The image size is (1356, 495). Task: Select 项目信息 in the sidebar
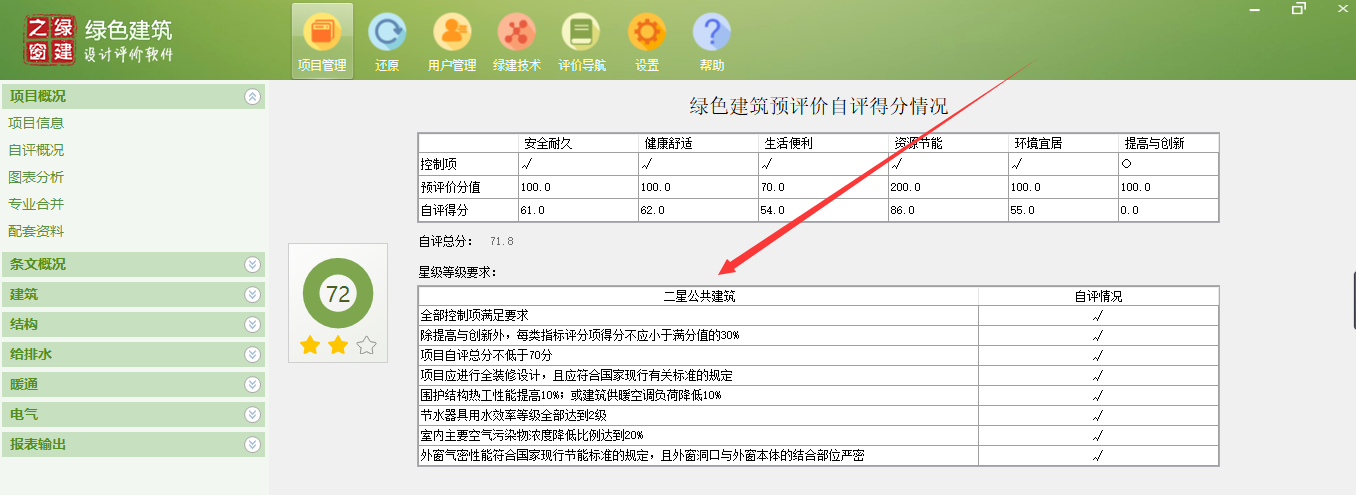pos(36,123)
